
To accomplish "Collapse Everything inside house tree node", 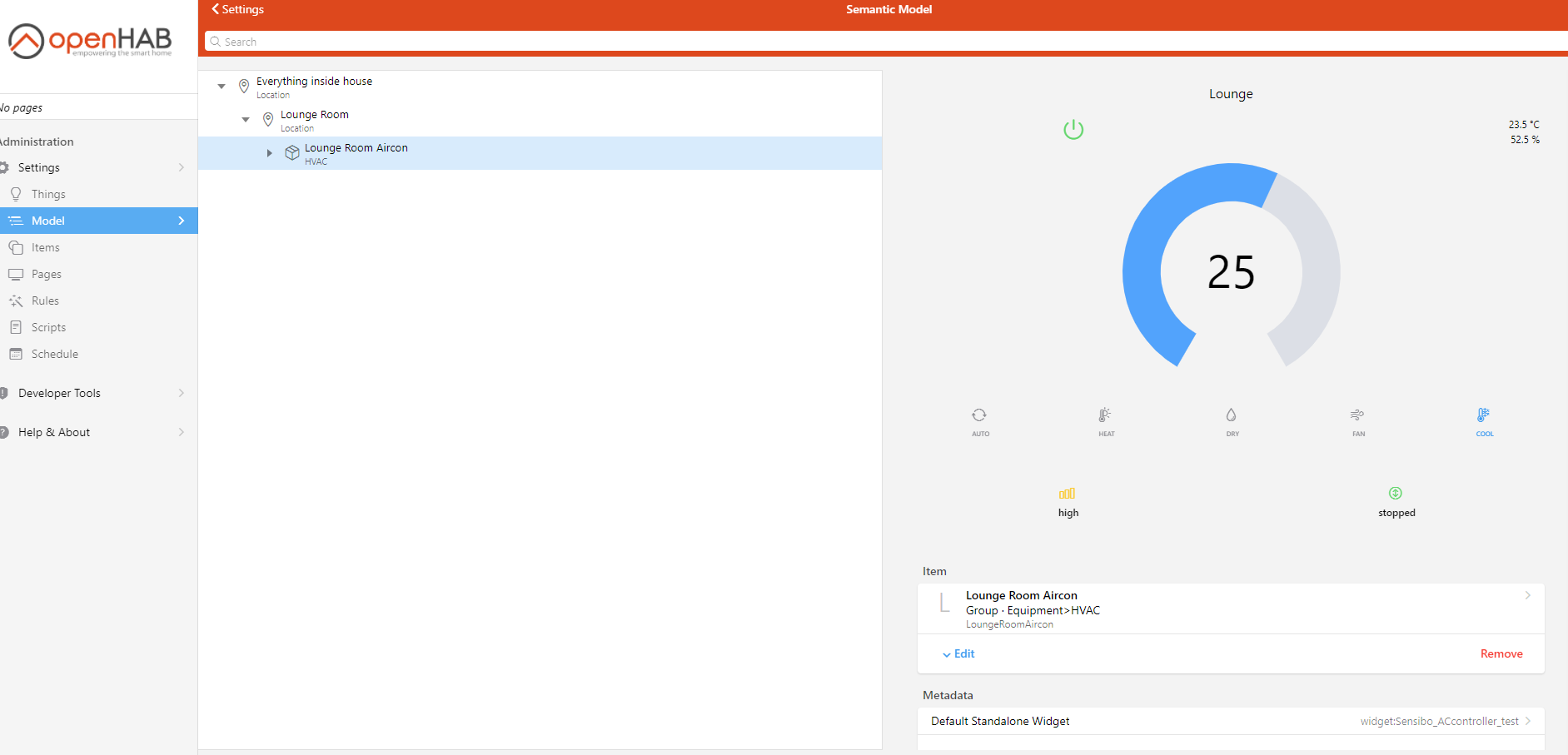I will tap(222, 87).
